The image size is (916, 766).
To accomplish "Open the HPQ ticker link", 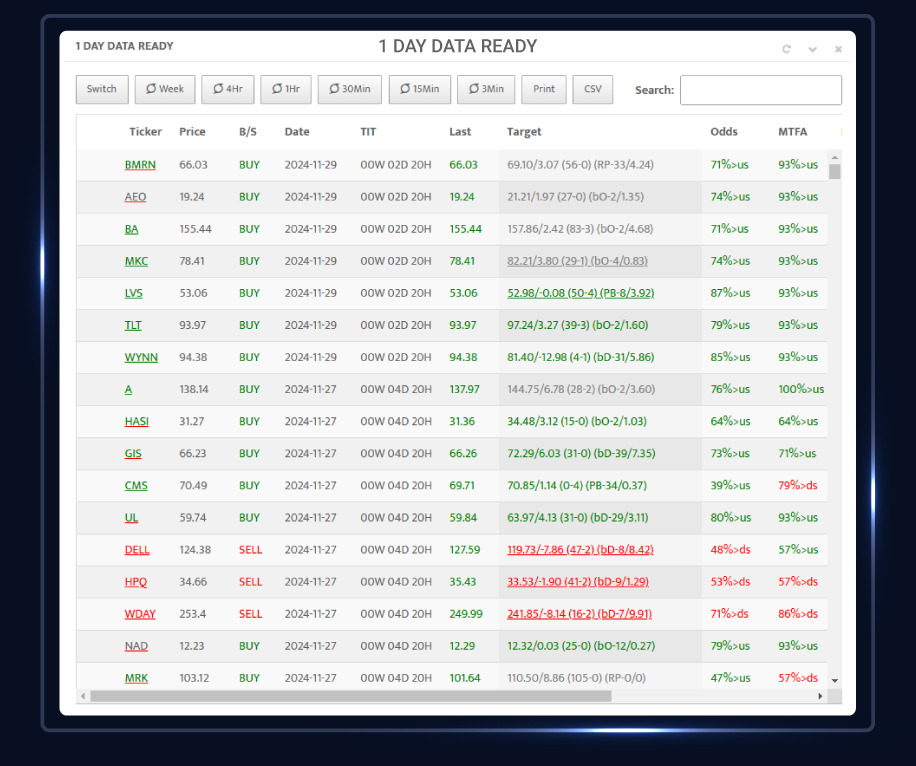I will (x=136, y=582).
